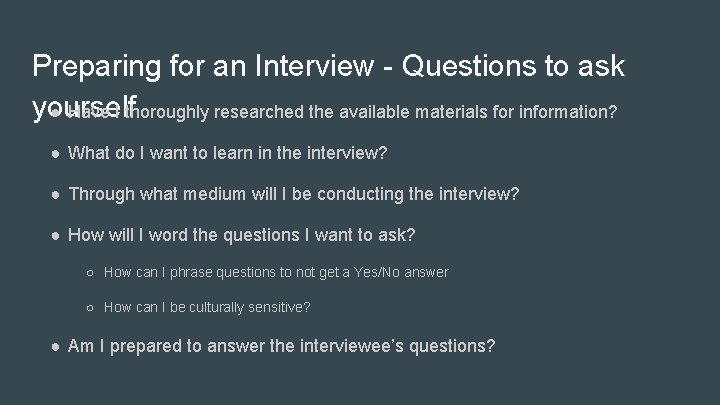Select the word 'yourself' in the title

84,108
